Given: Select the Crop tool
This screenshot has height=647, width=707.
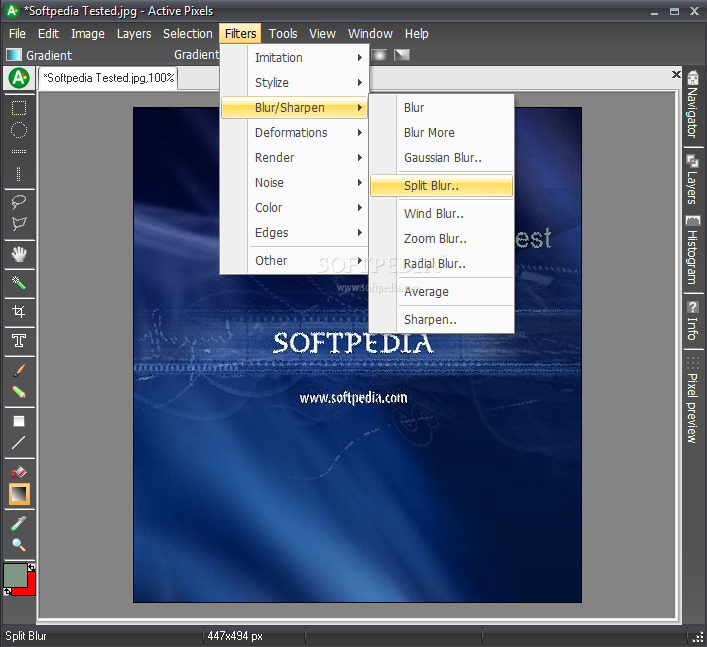Looking at the screenshot, I should point(18,312).
